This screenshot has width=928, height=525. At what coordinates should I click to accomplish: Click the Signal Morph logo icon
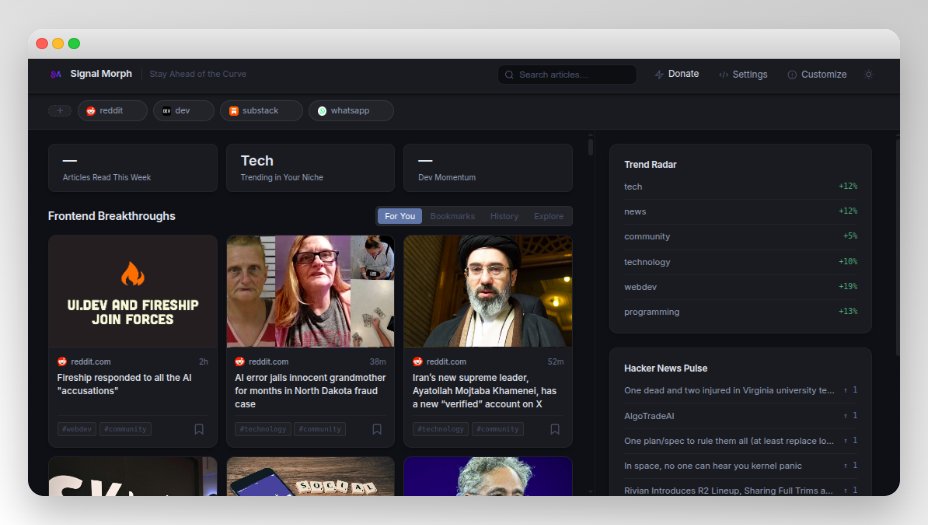pos(56,74)
